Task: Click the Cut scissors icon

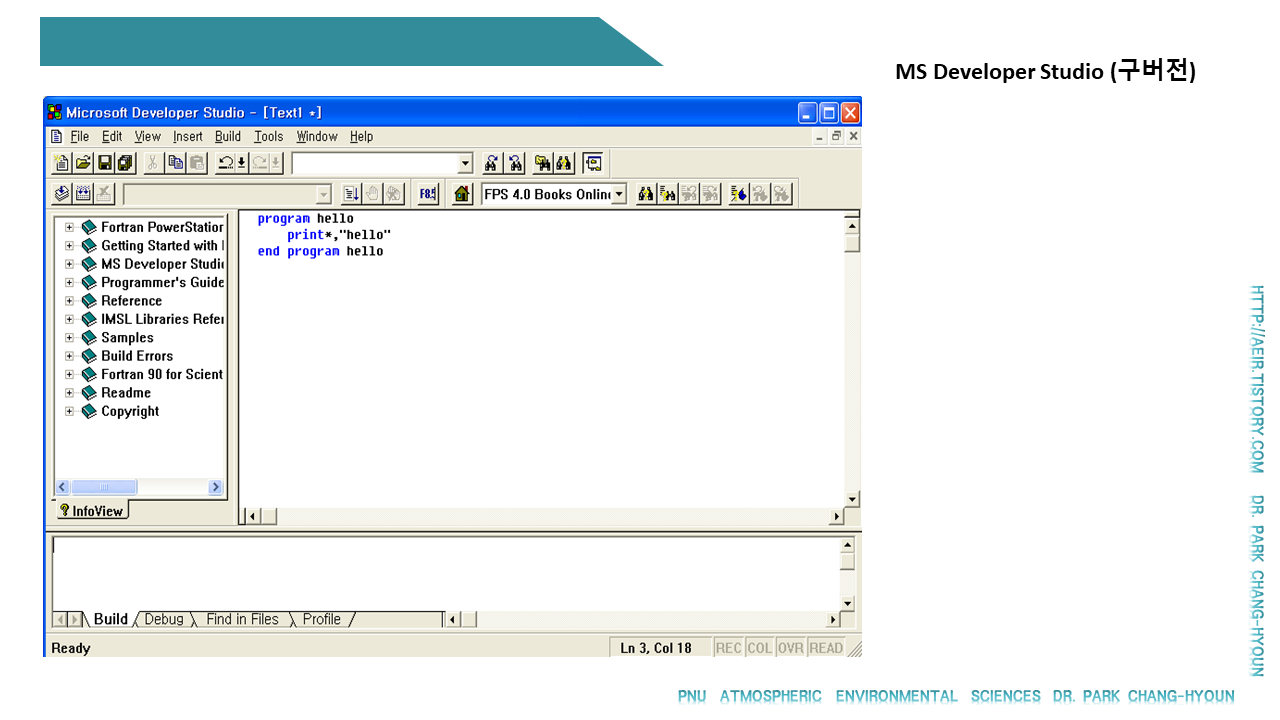Action: 153,163
